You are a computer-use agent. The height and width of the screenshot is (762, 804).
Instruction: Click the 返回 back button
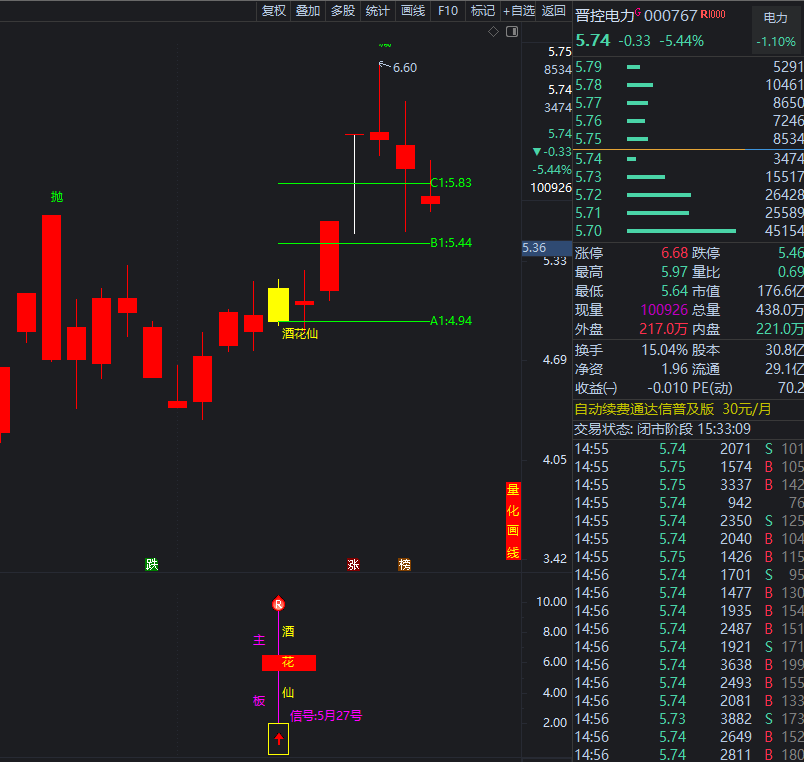(553, 11)
